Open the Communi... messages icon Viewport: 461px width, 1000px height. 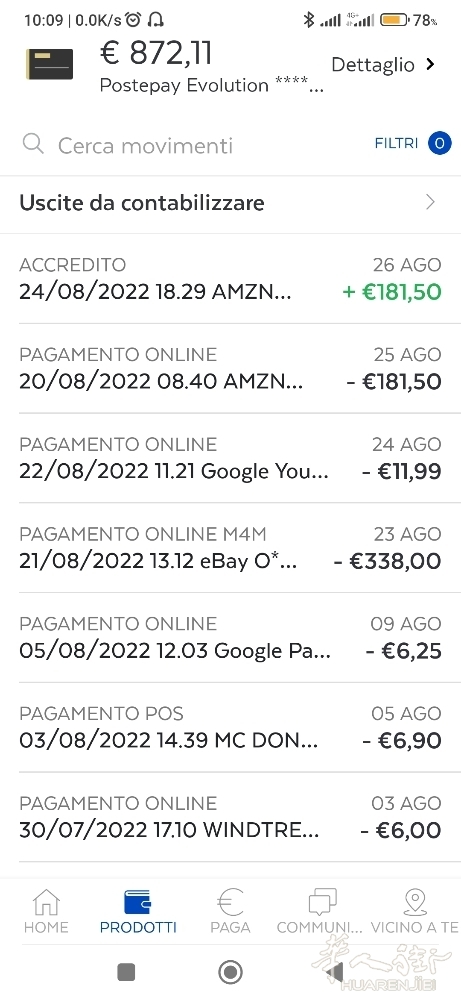[x=322, y=903]
